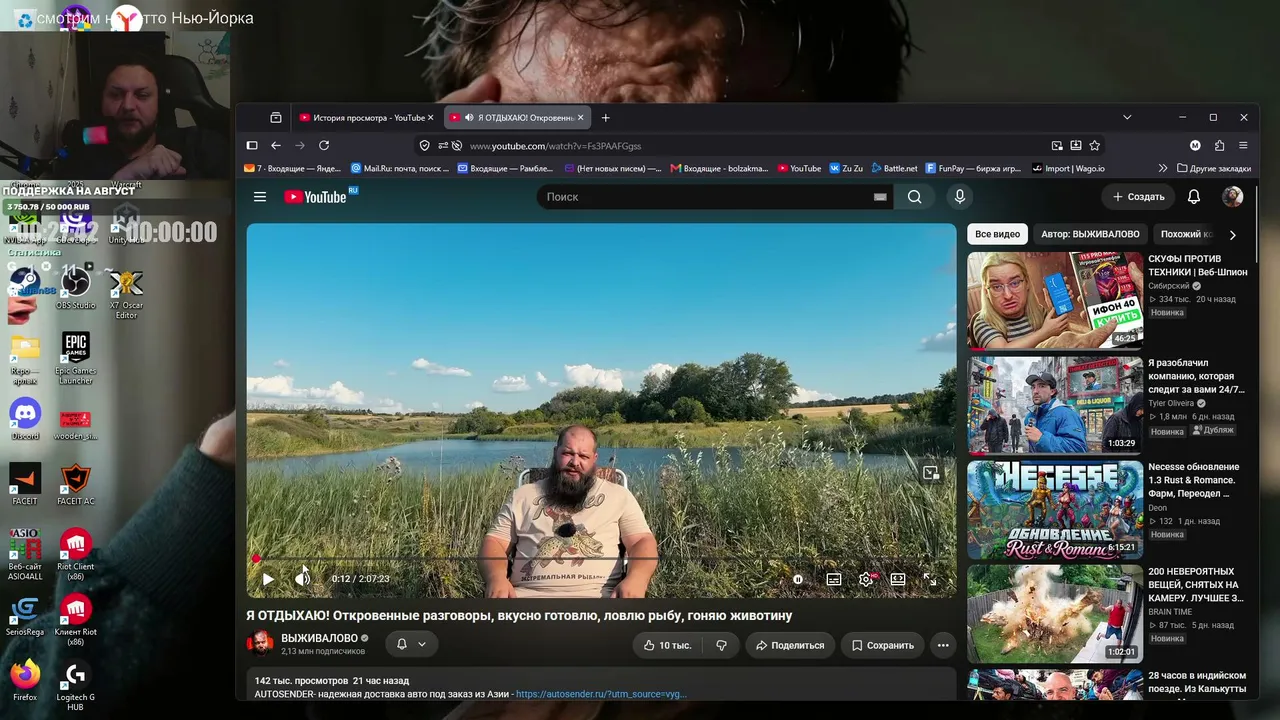
Task: Click the 'Создать' create button
Action: point(1138,197)
